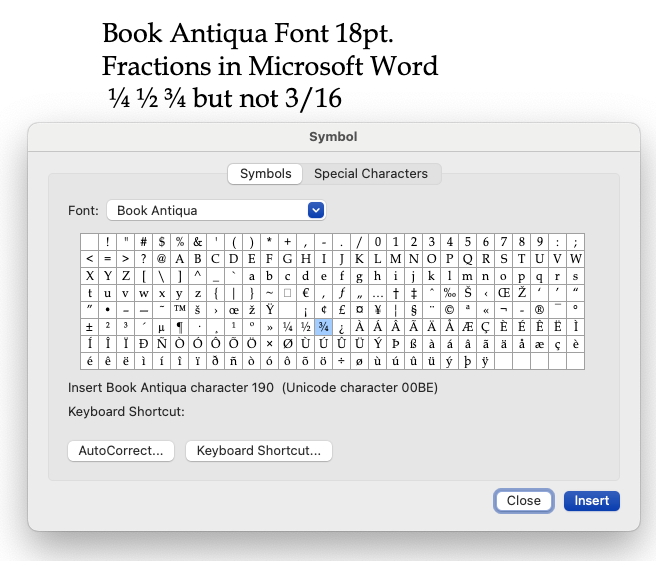
Task: Open the Keyboard Shortcut... dialog button
Action: 259,451
